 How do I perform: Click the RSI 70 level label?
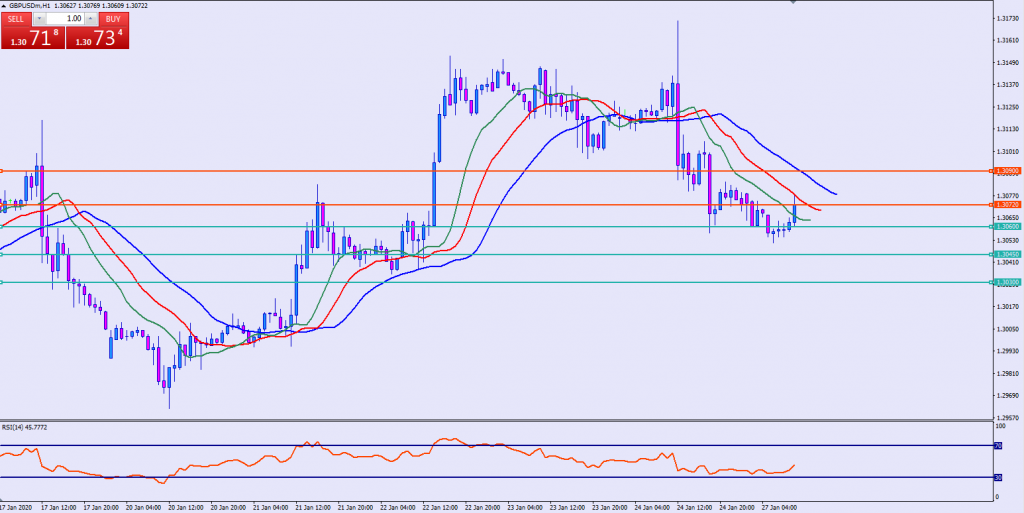(997, 446)
